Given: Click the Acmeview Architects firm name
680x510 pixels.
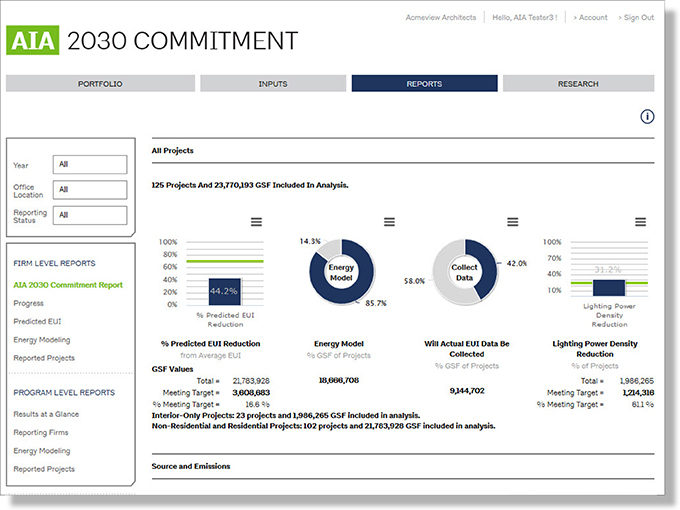Looking at the screenshot, I should click(x=441, y=17).
